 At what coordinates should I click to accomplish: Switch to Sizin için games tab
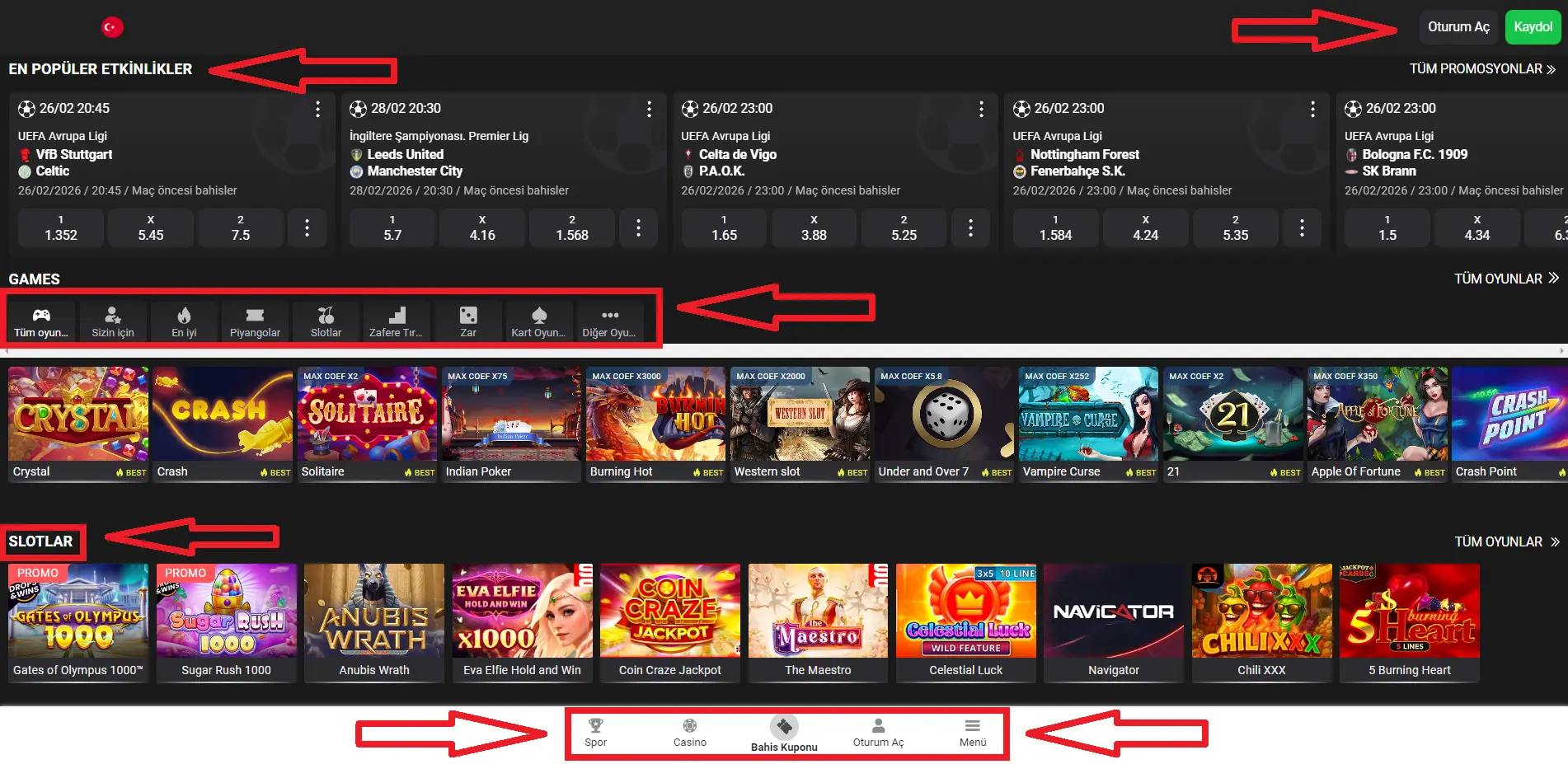click(113, 321)
